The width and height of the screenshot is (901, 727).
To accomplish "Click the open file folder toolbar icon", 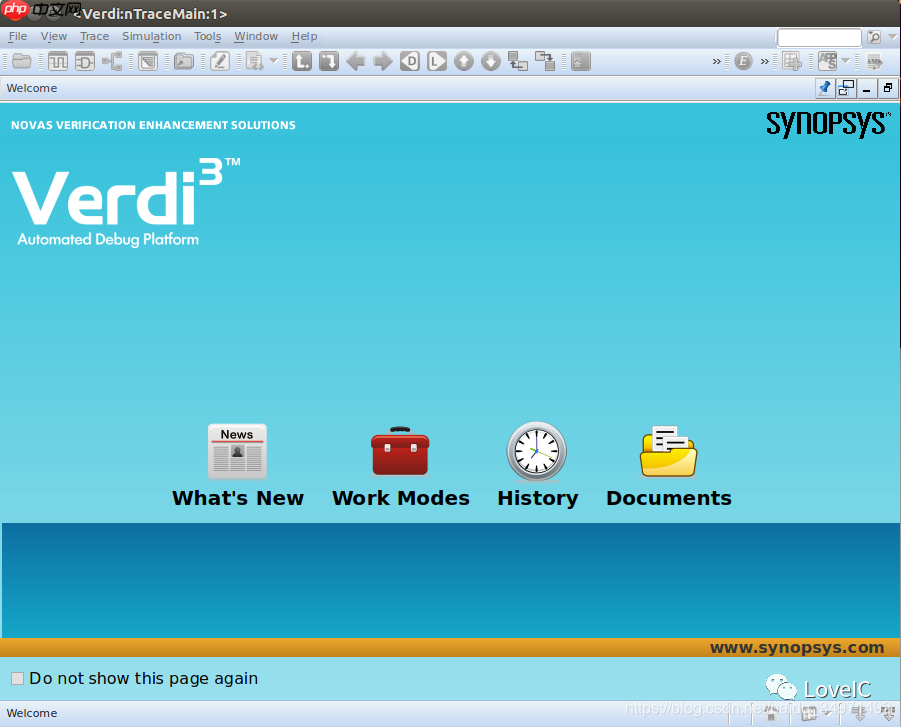I will coord(22,61).
